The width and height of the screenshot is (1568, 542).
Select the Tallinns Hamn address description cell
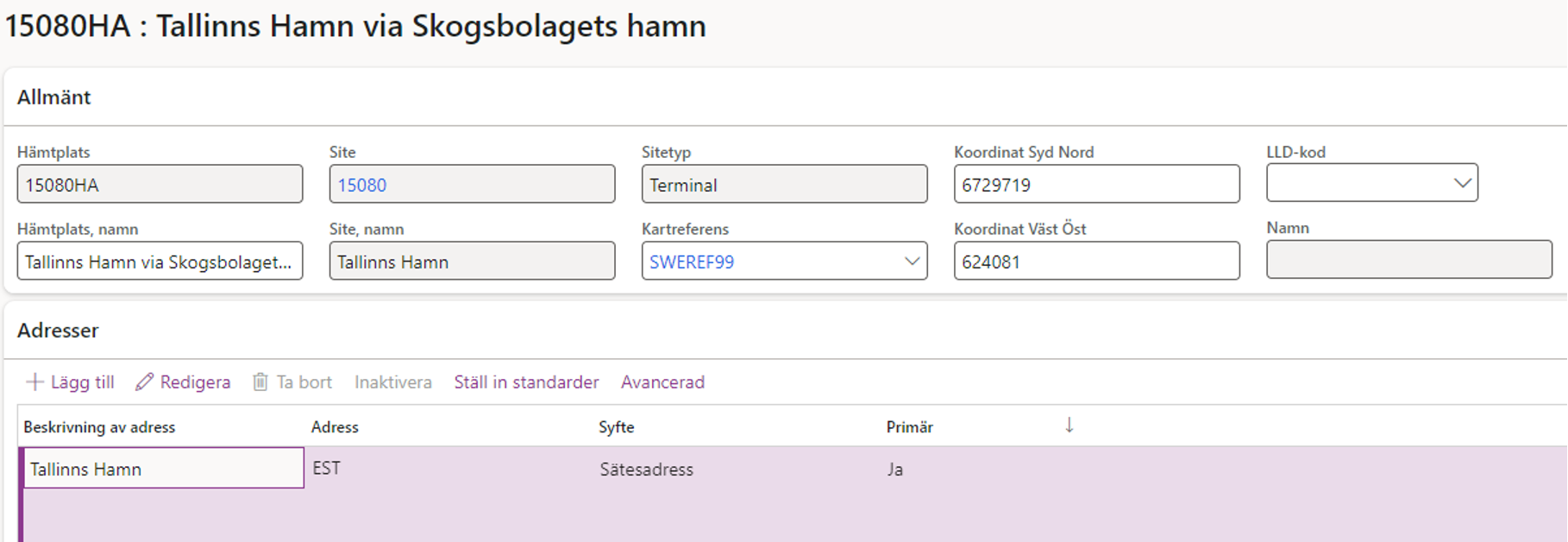[x=163, y=468]
